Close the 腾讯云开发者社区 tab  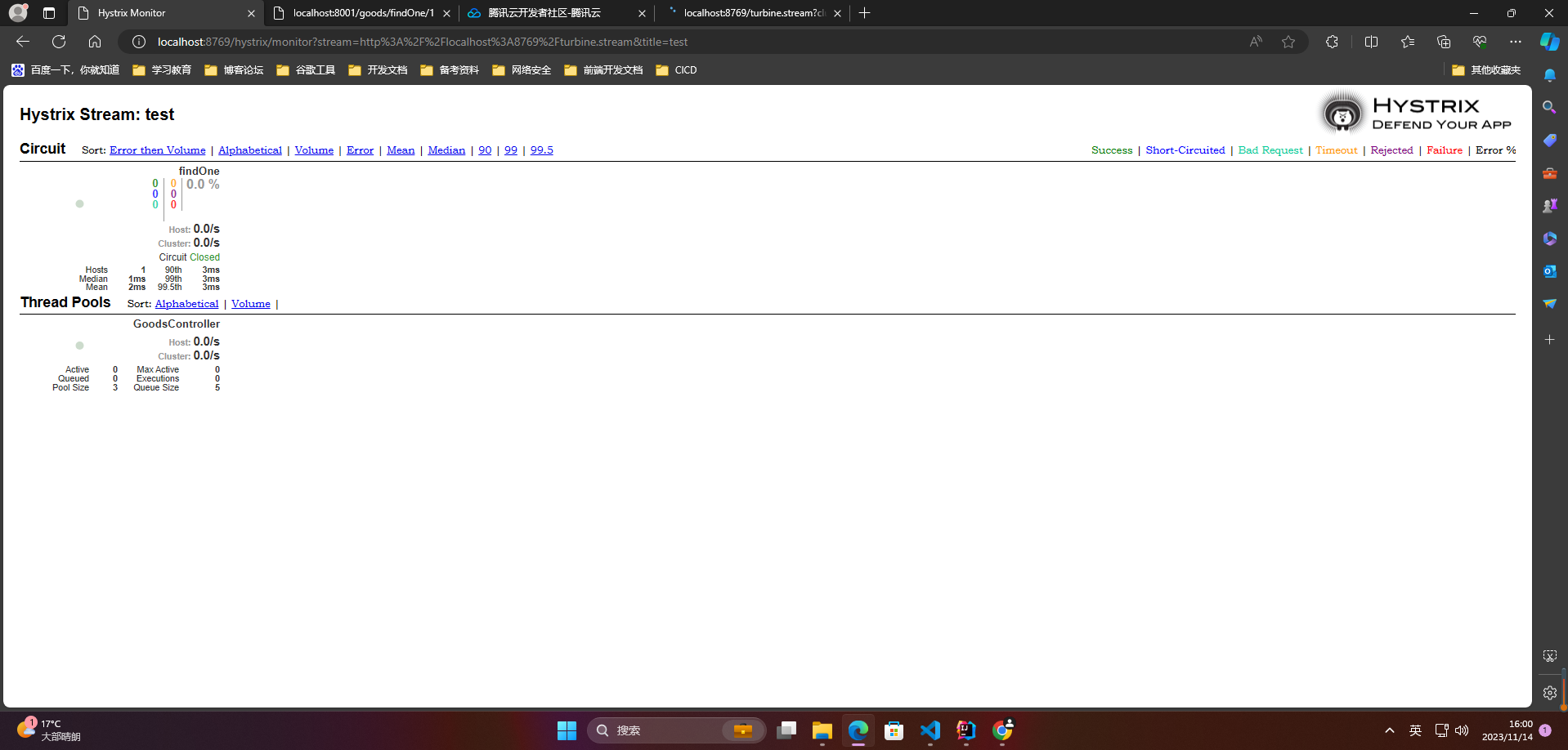coord(642,13)
